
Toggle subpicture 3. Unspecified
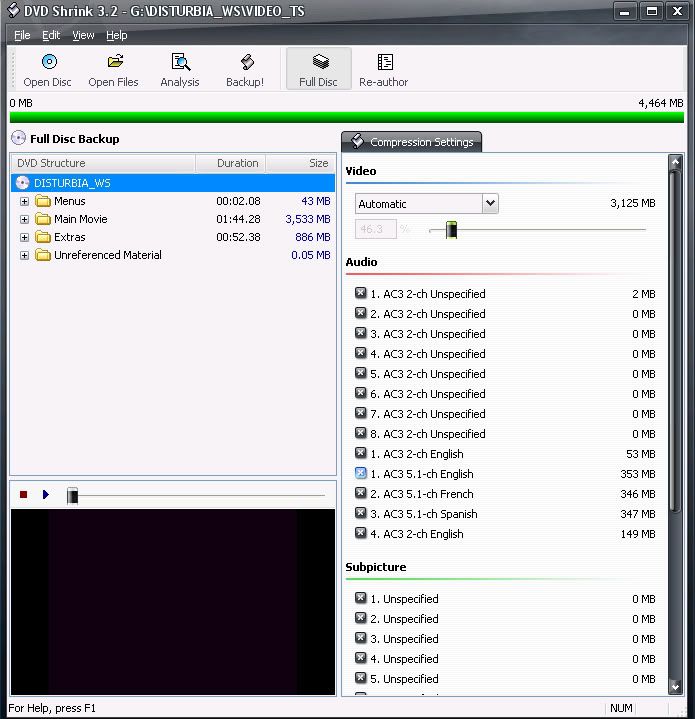pyautogui.click(x=361, y=638)
